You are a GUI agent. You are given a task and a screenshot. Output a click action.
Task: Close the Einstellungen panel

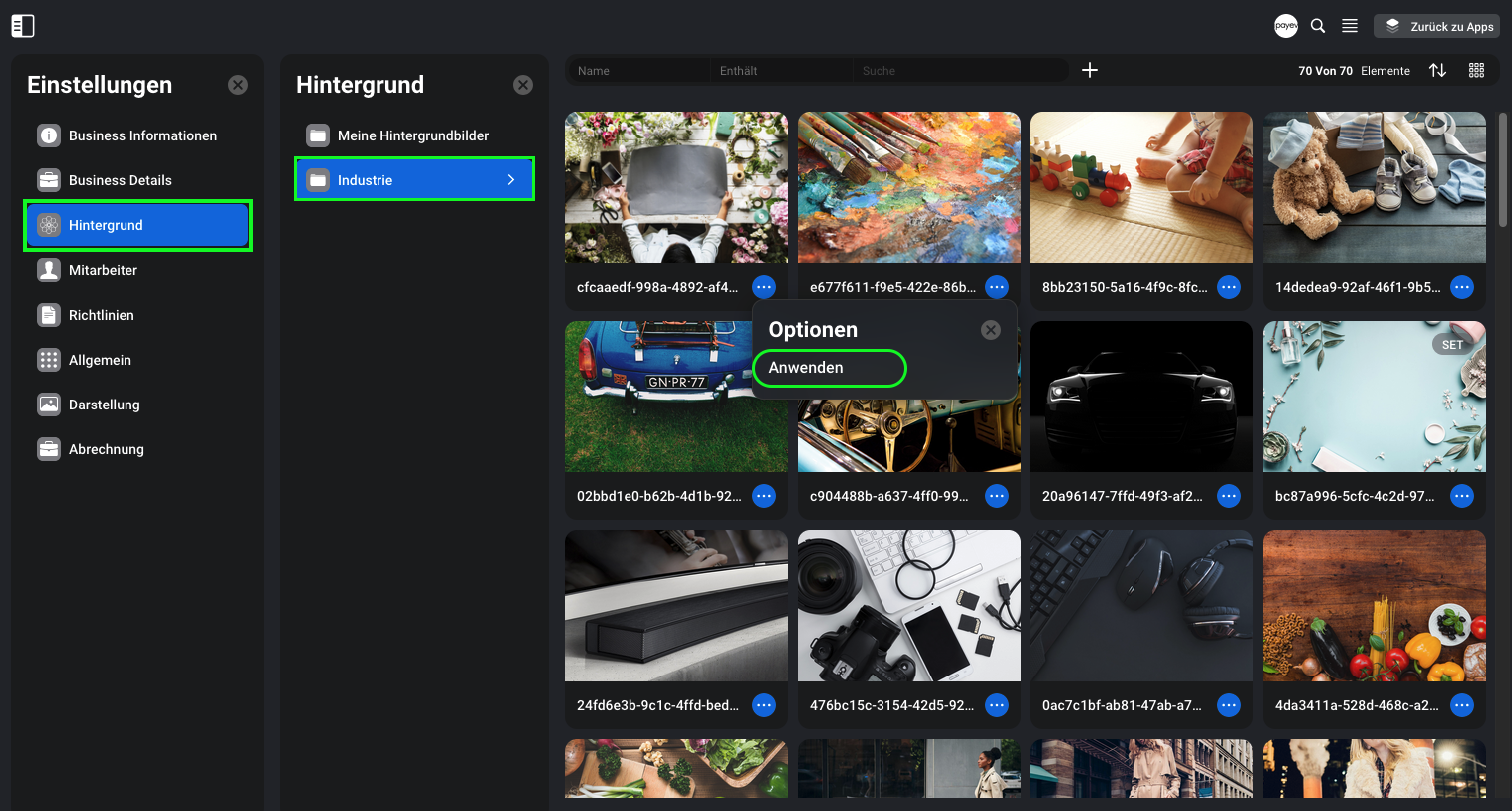238,85
